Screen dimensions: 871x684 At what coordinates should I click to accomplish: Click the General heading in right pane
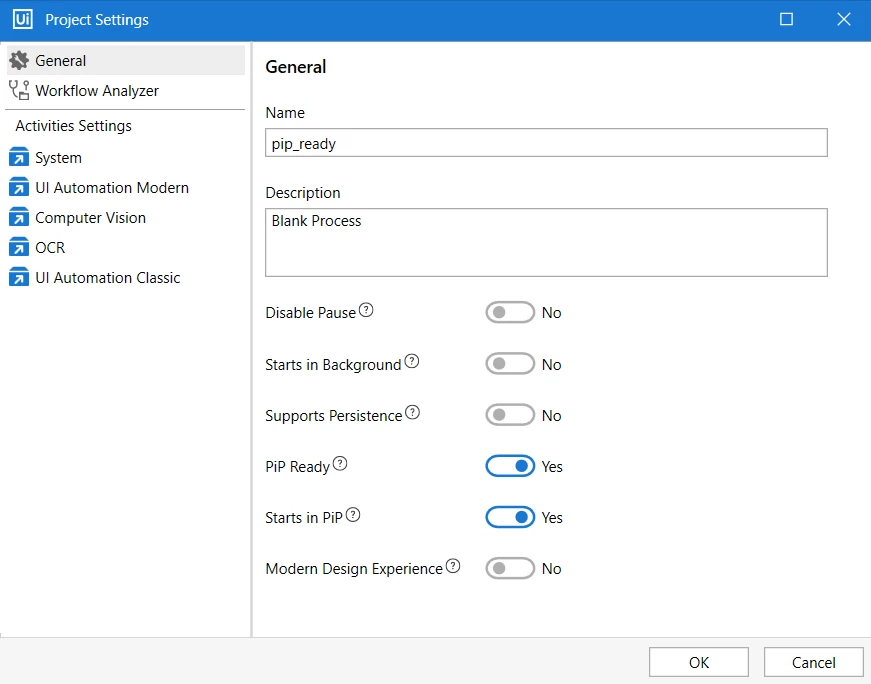(x=296, y=67)
